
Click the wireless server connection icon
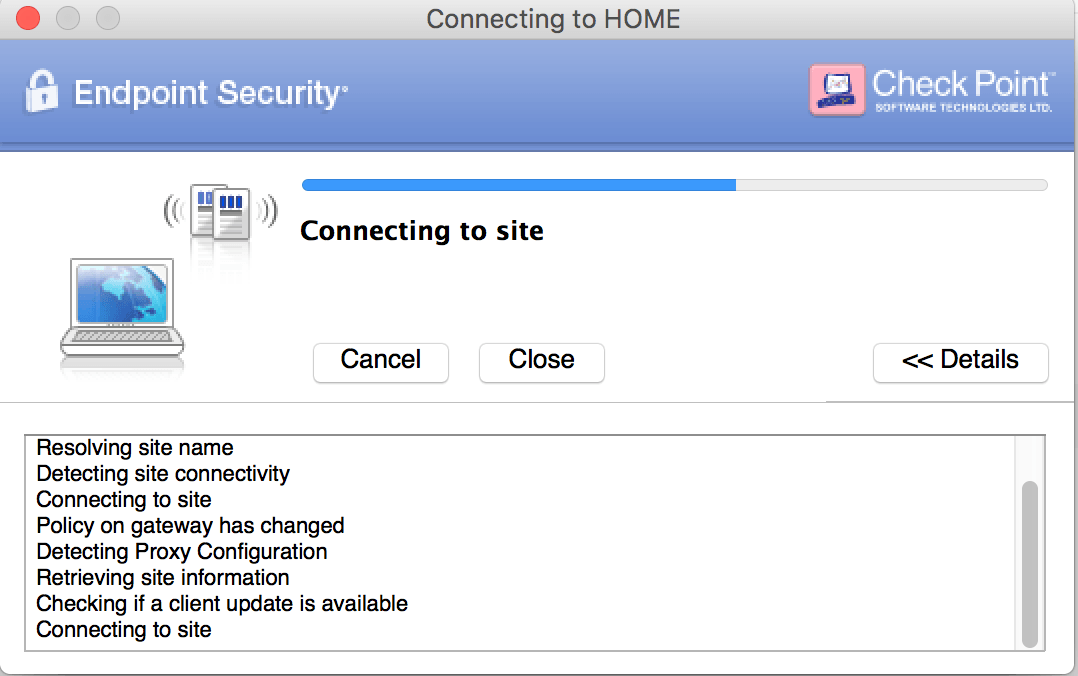pyautogui.click(x=220, y=211)
